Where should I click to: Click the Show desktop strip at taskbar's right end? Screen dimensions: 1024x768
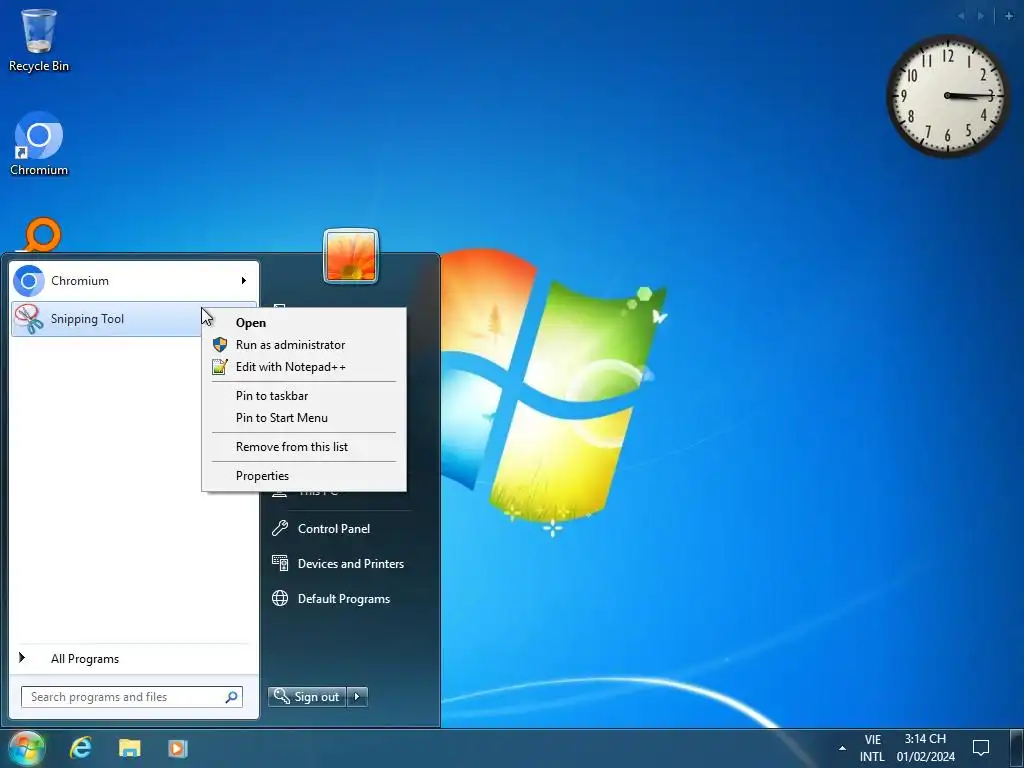1017,748
